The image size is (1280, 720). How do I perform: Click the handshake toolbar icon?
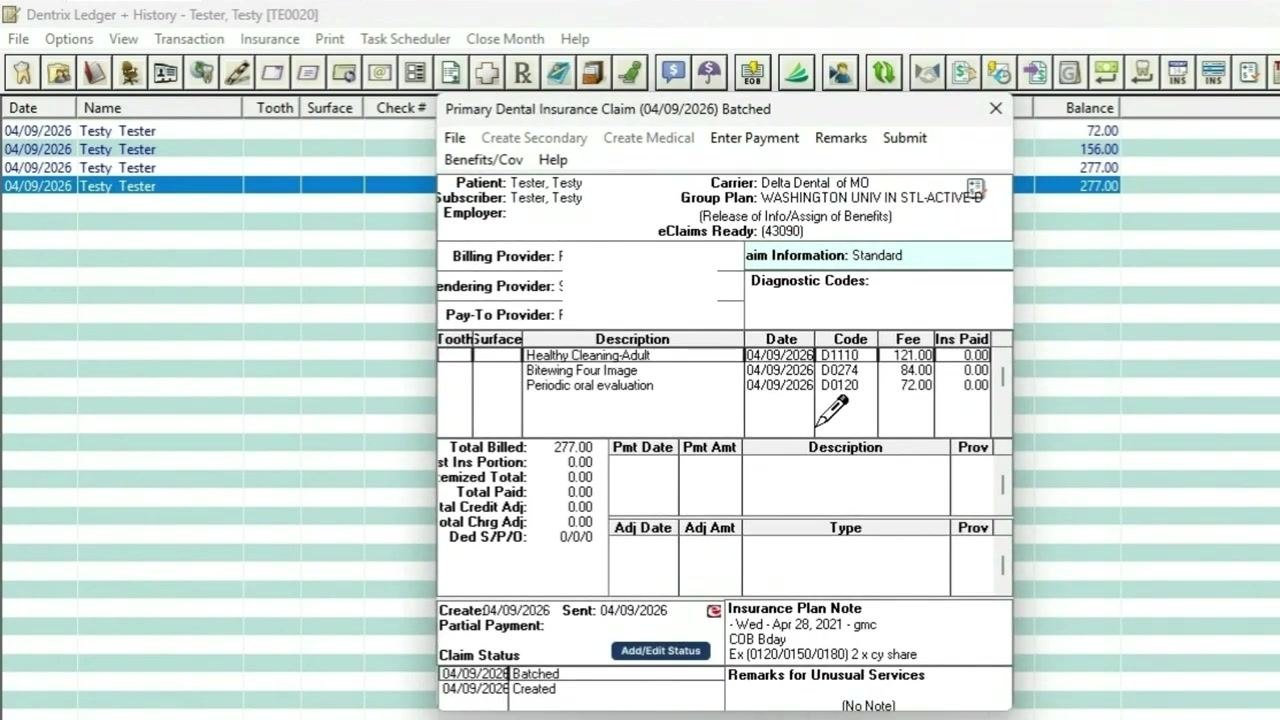click(928, 73)
